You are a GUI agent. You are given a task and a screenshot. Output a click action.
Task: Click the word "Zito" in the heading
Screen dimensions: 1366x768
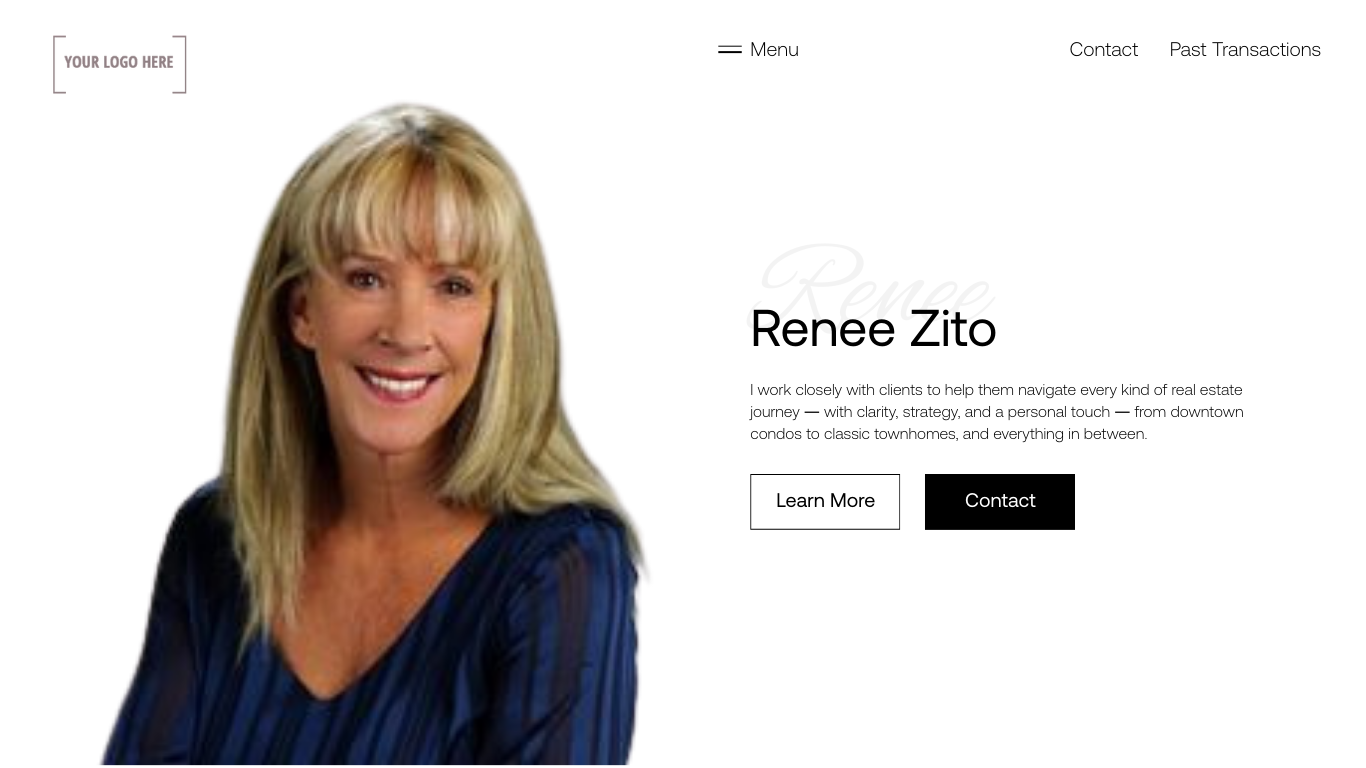click(x=953, y=329)
